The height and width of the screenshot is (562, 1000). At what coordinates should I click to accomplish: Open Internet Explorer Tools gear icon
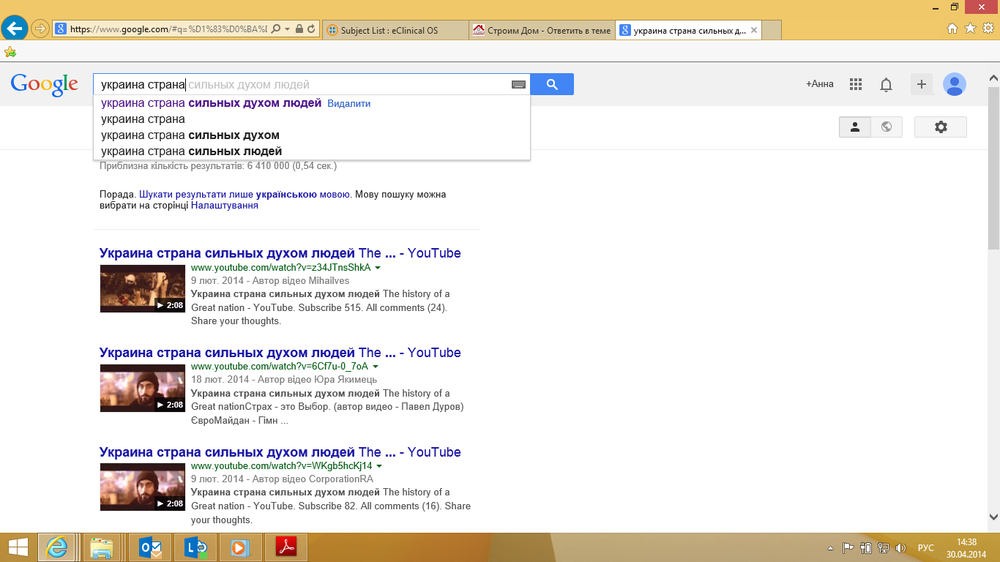[988, 28]
